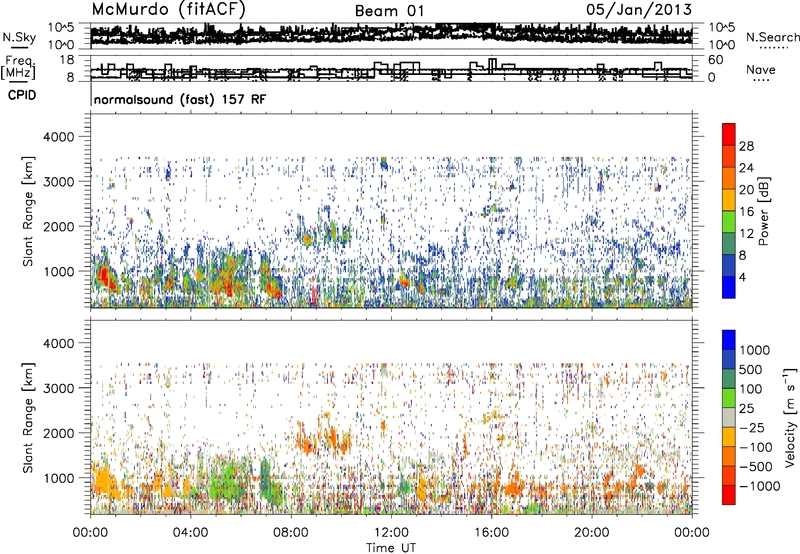Click the -1000 label on Velocity colorbar
The width and height of the screenshot is (800, 554).
click(x=760, y=486)
